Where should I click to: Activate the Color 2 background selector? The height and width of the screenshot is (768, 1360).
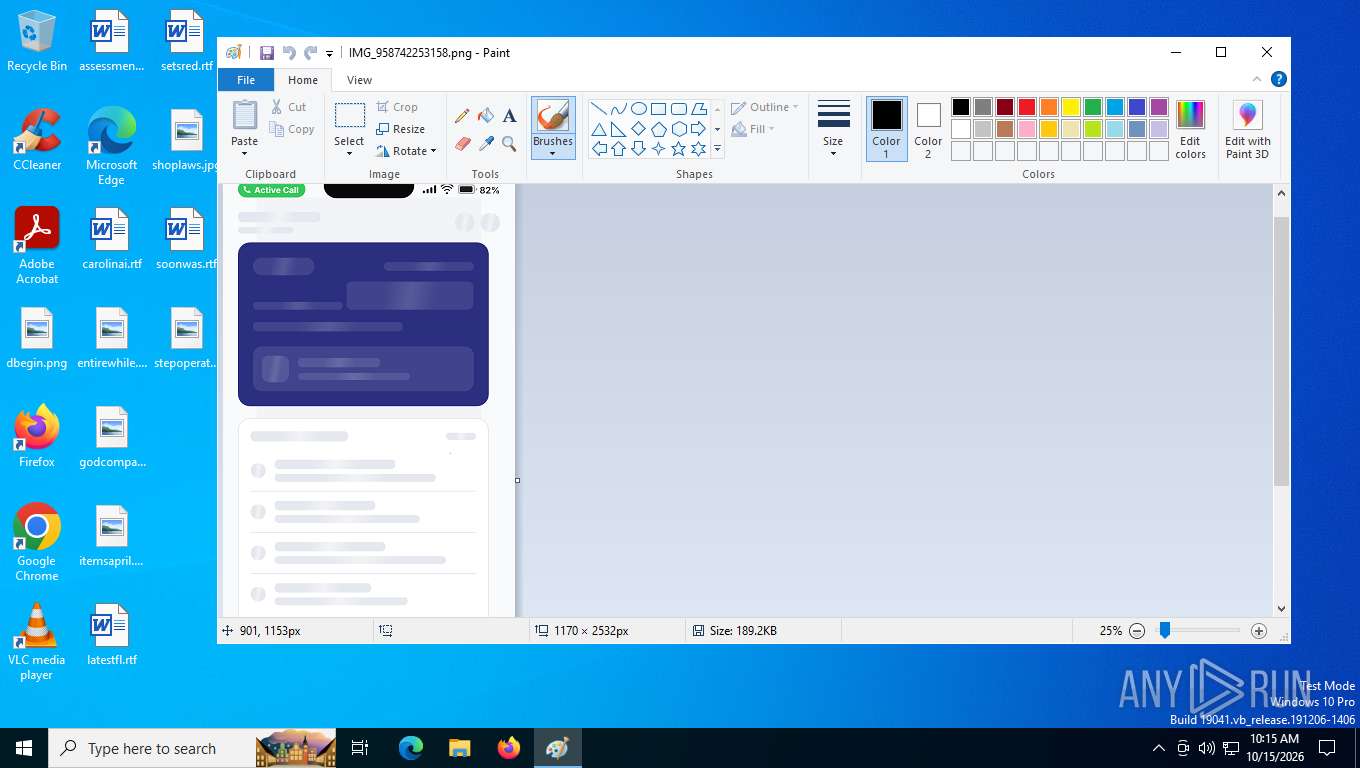pyautogui.click(x=928, y=129)
